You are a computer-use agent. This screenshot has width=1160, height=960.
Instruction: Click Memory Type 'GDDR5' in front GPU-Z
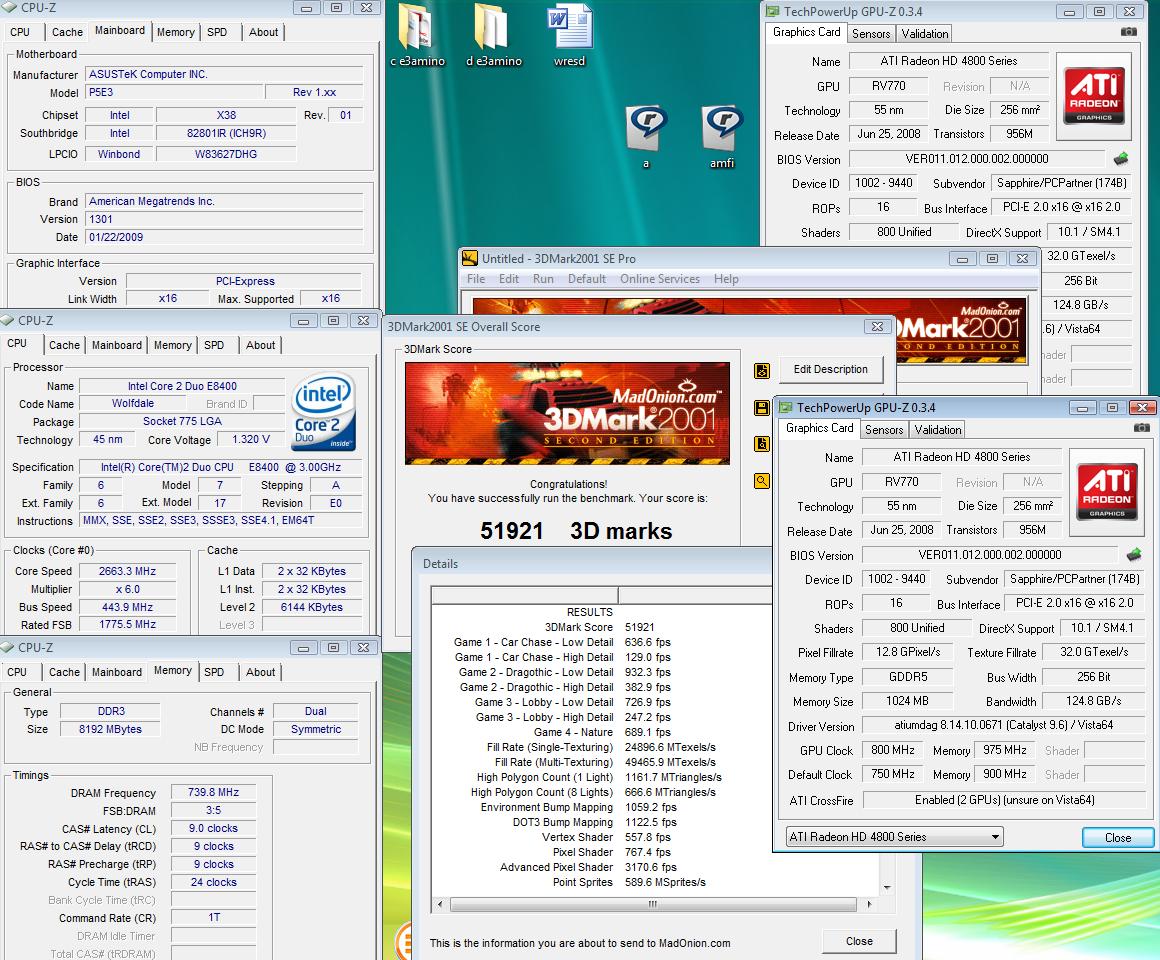[908, 677]
